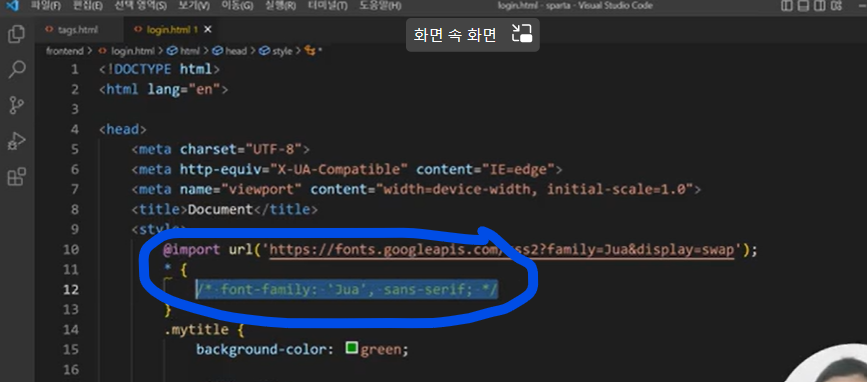Close the login.html tab
This screenshot has width=867, height=382.
coord(208,29)
